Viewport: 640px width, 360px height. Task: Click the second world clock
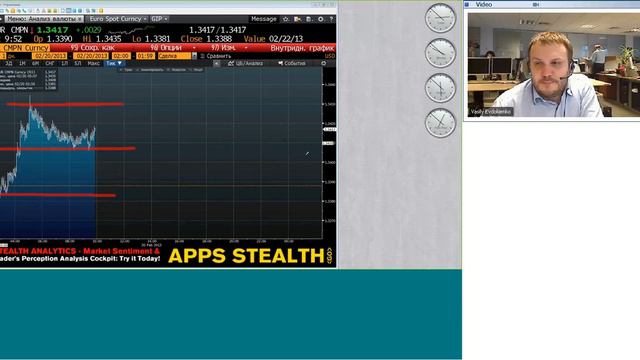pyautogui.click(x=440, y=53)
